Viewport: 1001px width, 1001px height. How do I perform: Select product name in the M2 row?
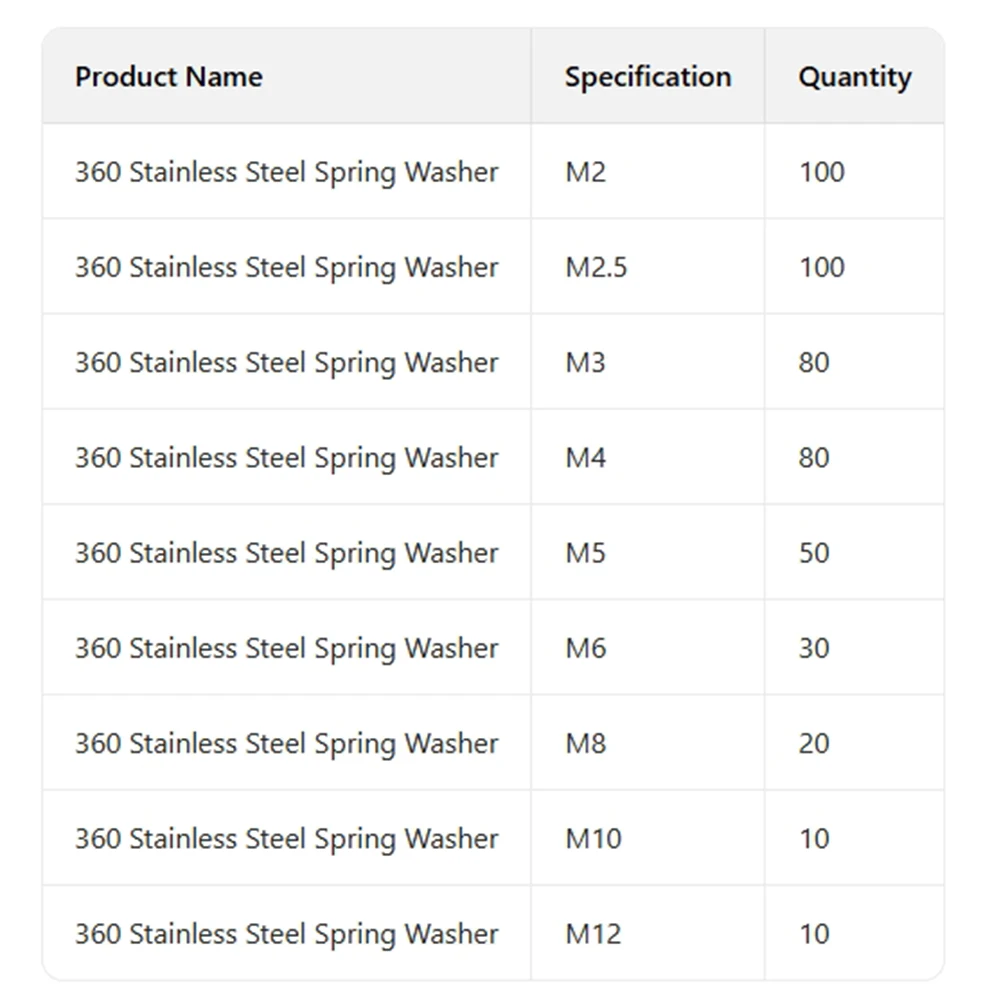click(x=286, y=172)
